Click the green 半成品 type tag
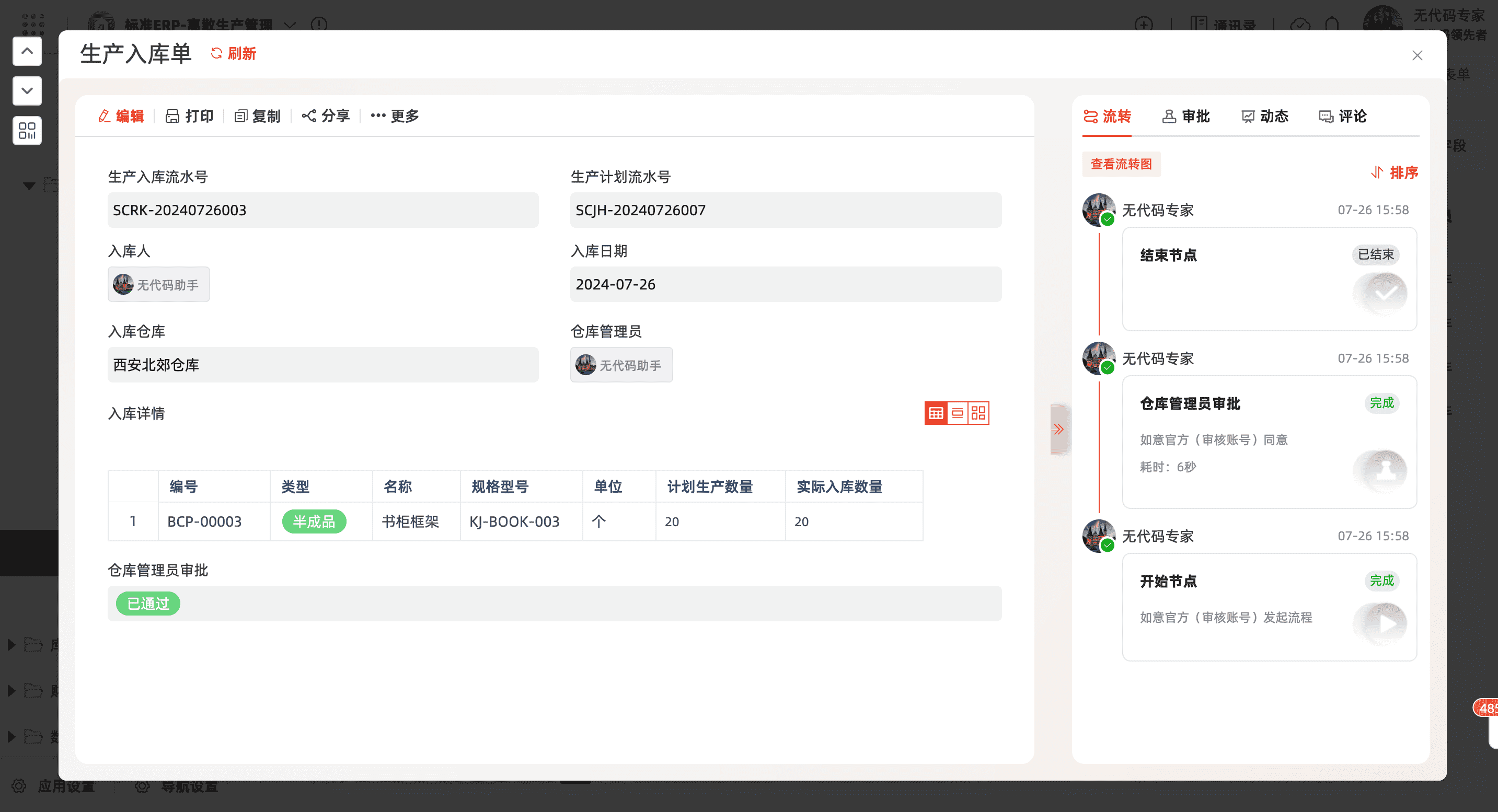This screenshot has height=812, width=1498. 314,521
